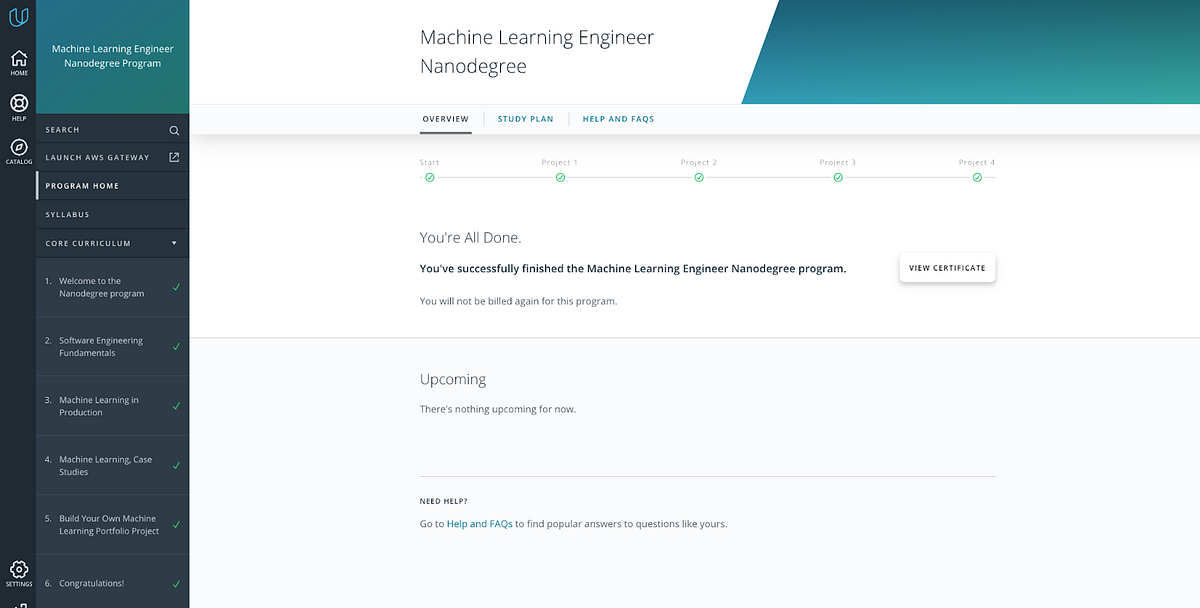This screenshot has height=608, width=1200.
Task: Click Machine Learning Engineer Nanodegree Program sidebar header
Action: coord(112,56)
